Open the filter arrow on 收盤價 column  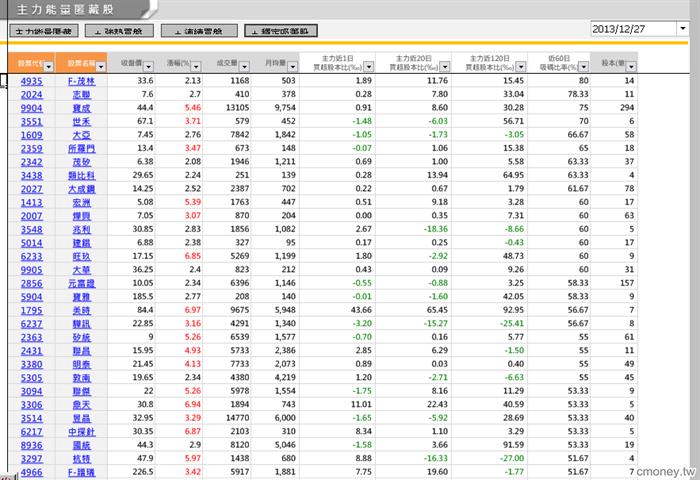point(149,67)
